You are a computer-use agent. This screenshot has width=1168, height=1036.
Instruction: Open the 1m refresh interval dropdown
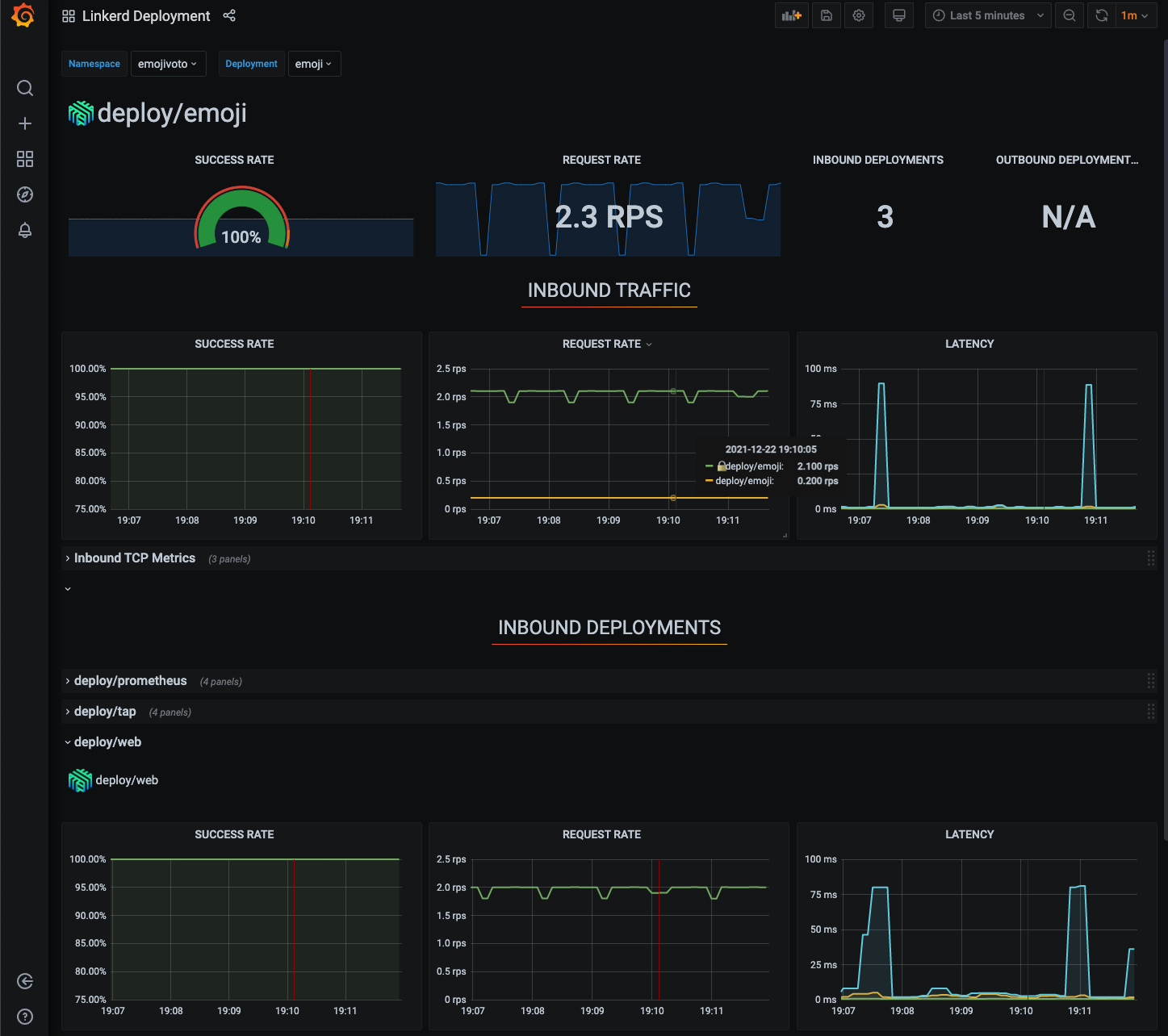pos(1136,15)
